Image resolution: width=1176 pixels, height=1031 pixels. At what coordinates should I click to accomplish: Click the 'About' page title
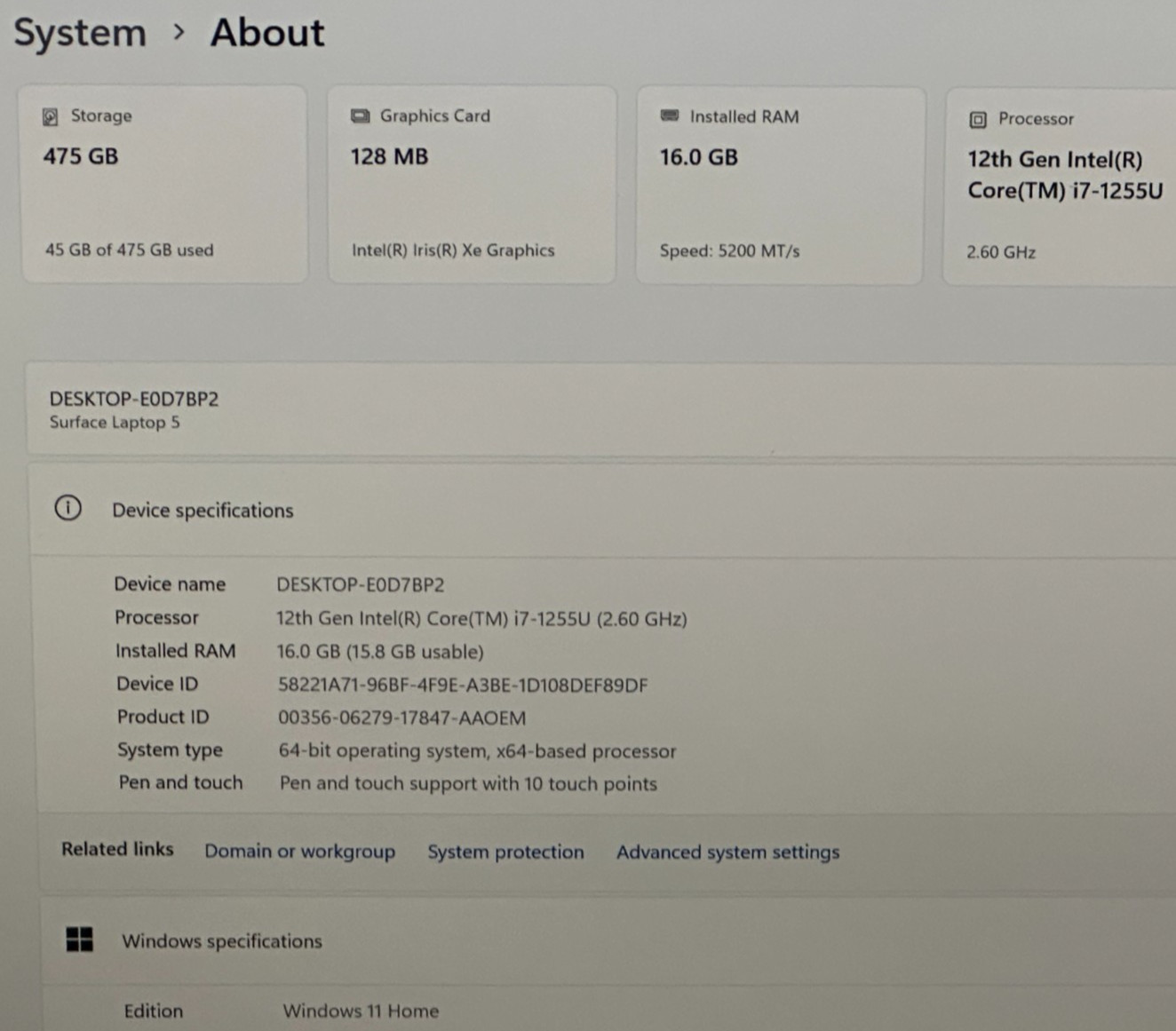tap(267, 34)
